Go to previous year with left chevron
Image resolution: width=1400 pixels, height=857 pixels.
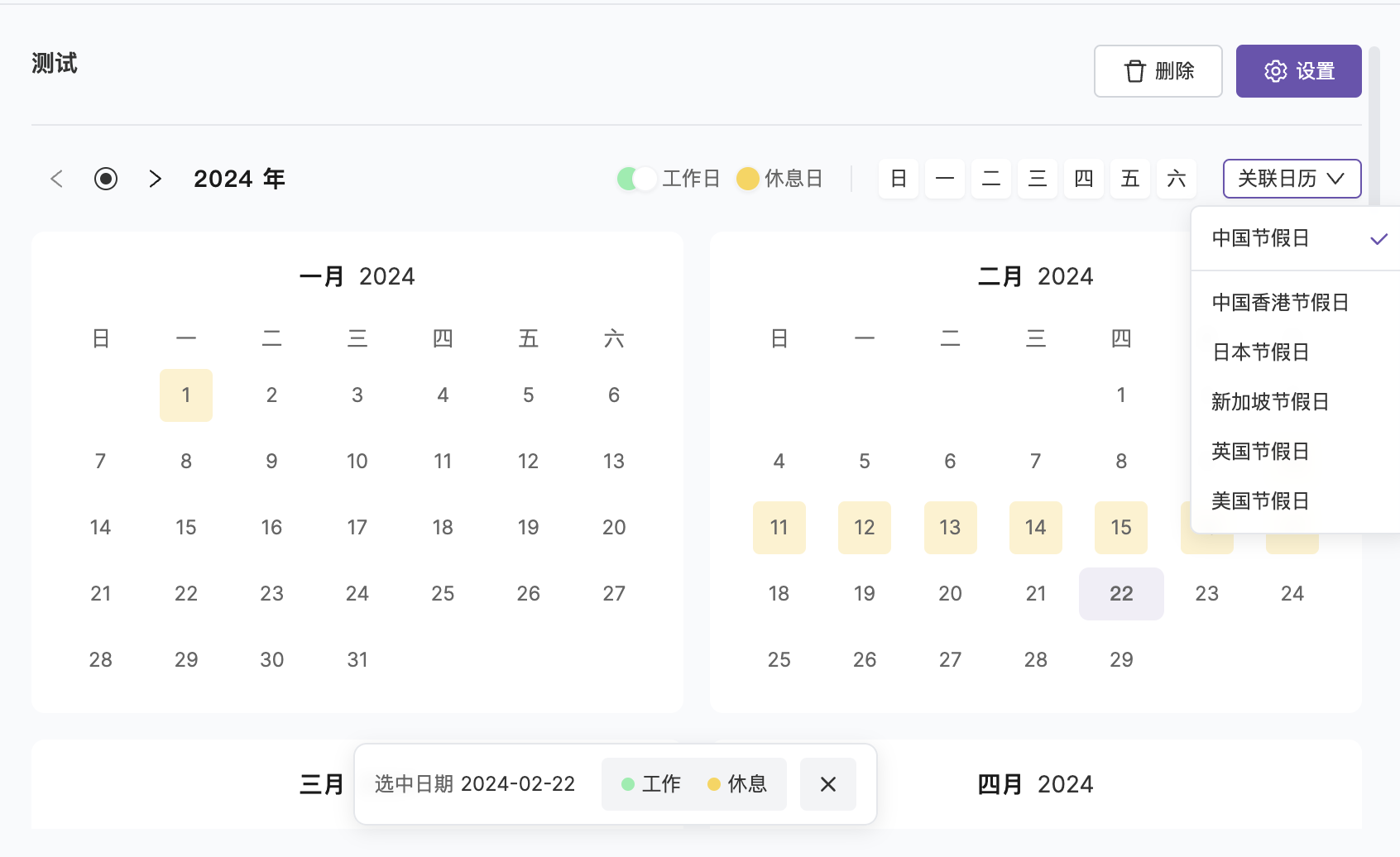56,179
